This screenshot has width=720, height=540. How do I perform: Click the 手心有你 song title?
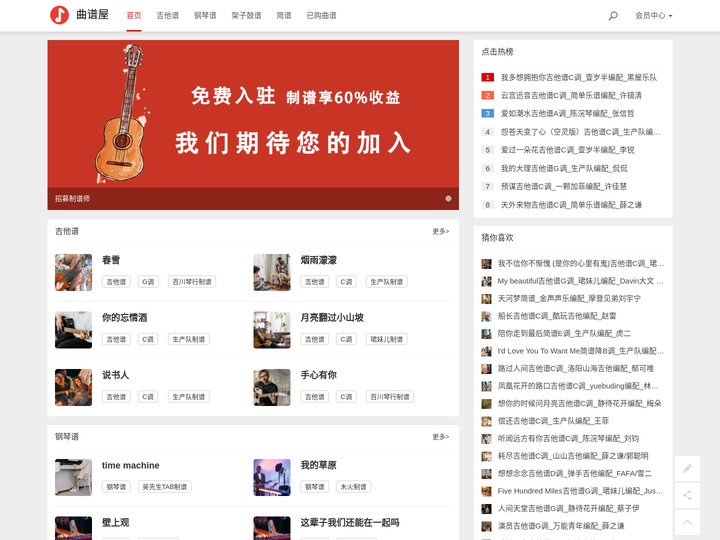pos(319,375)
